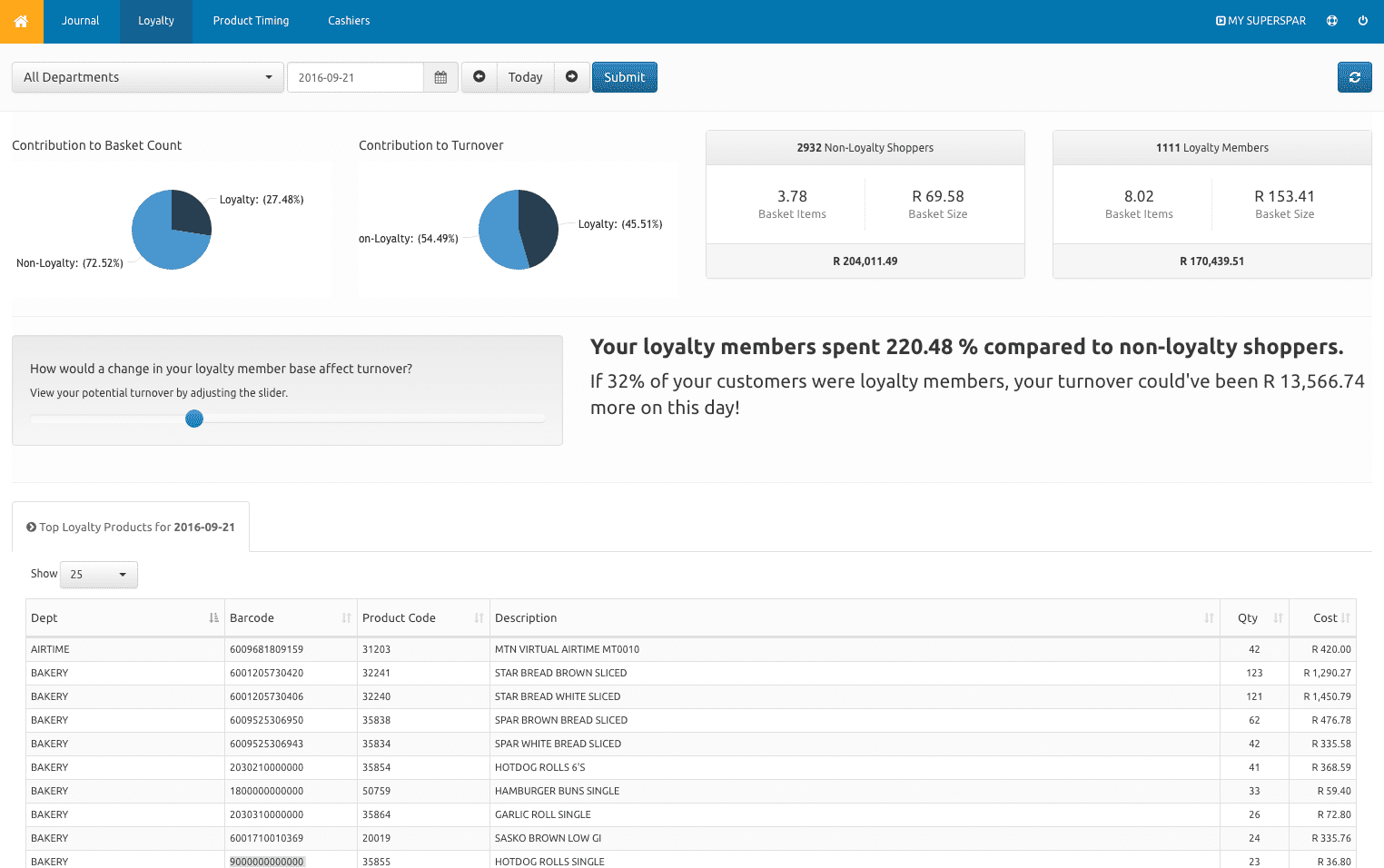Click SPAR WHITE BREAD SLICED row

(690, 744)
